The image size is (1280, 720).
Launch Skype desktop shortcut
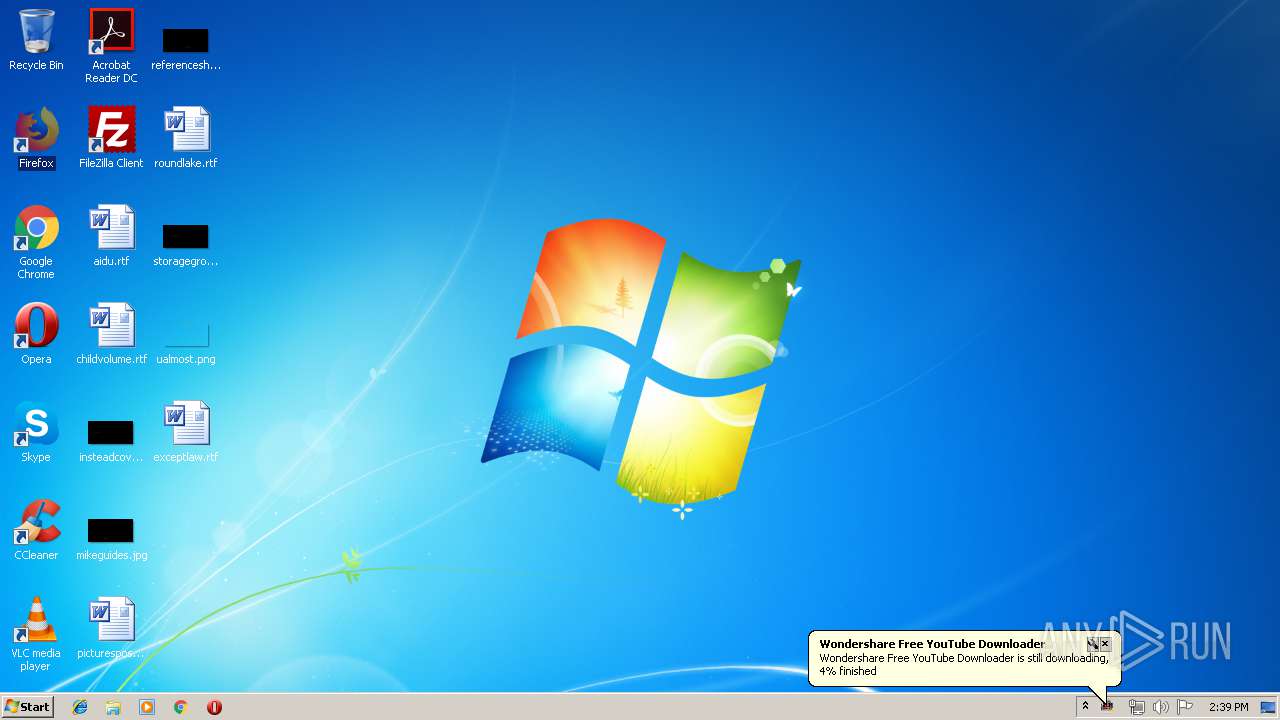click(36, 432)
